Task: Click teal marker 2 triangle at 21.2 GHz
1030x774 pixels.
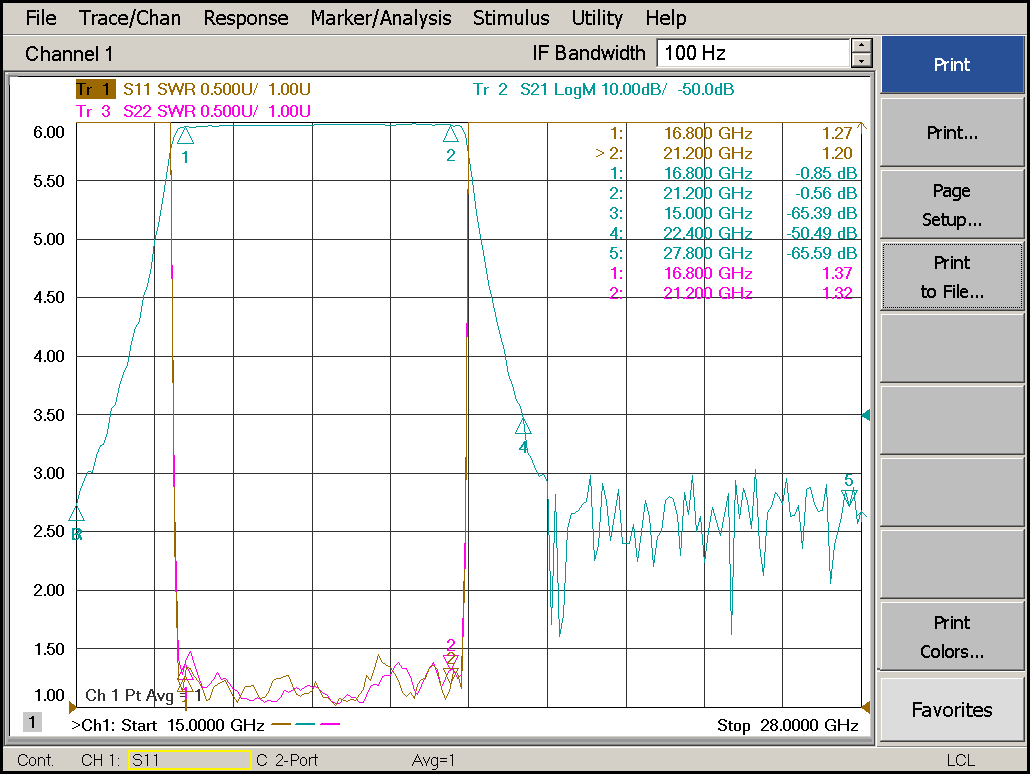Action: coord(451,135)
